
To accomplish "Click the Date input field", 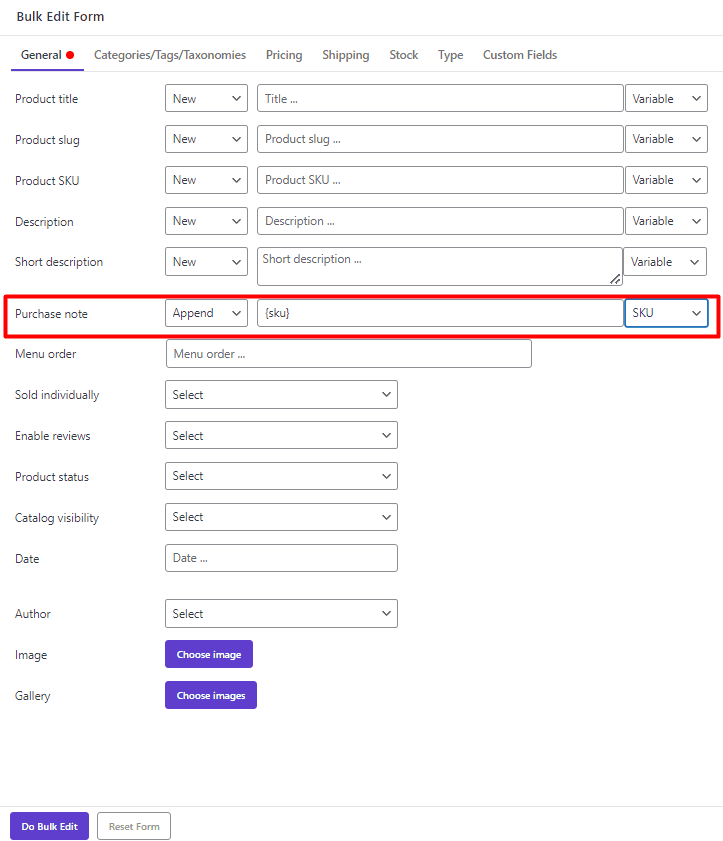I will pos(281,558).
